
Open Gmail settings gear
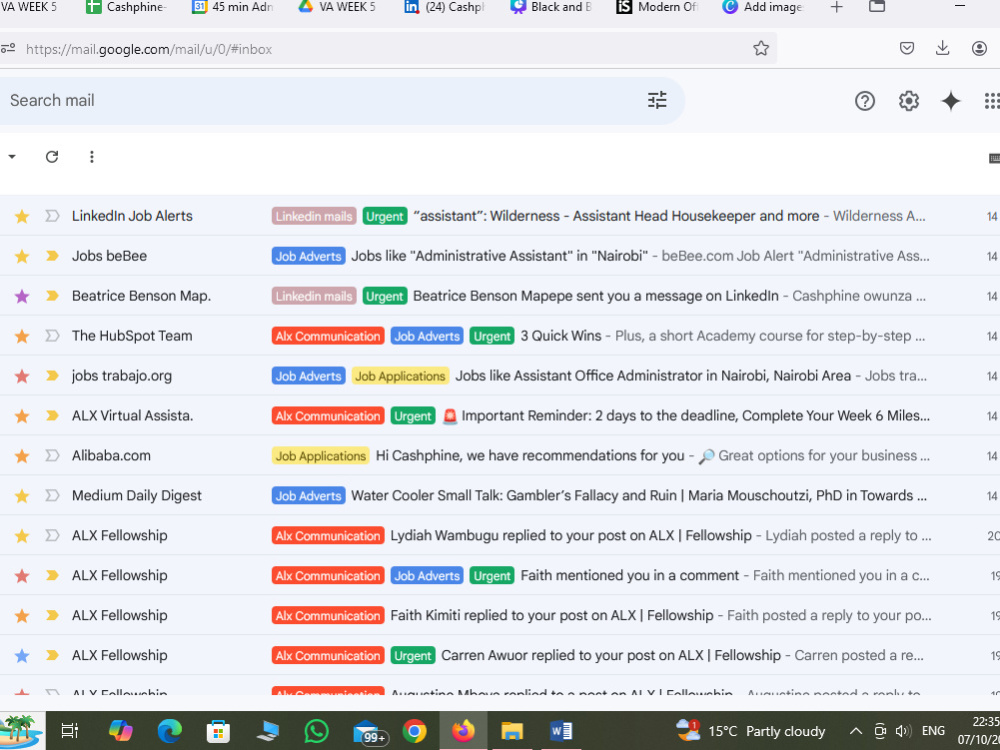coord(909,101)
